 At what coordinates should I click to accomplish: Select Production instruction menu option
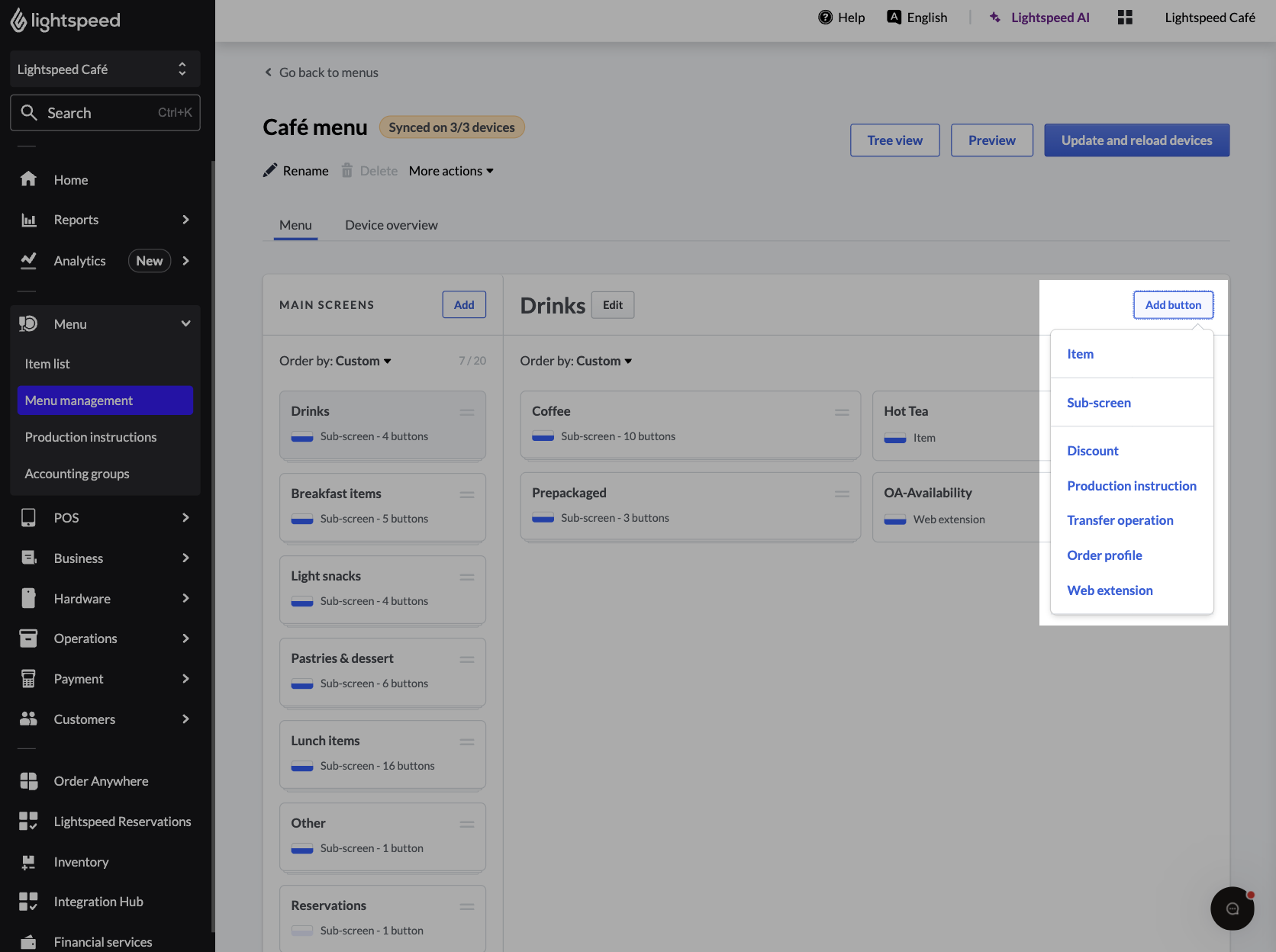(x=1132, y=486)
